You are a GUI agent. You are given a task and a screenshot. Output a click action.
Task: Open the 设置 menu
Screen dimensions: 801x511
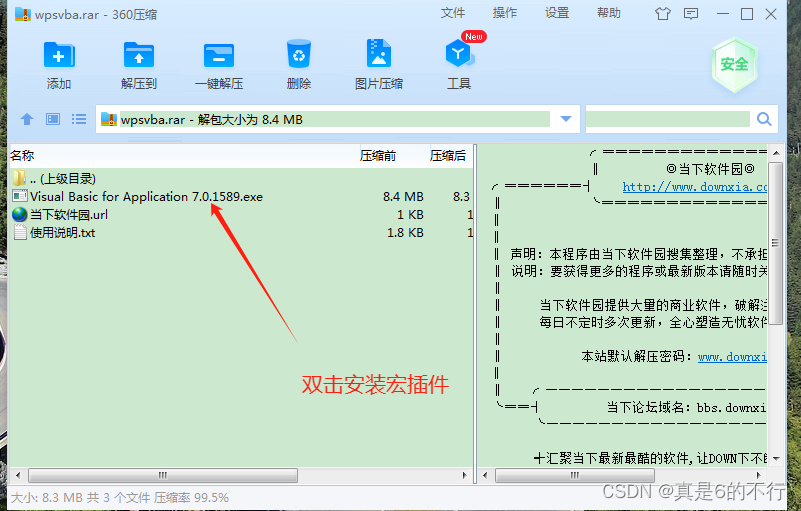[x=557, y=13]
